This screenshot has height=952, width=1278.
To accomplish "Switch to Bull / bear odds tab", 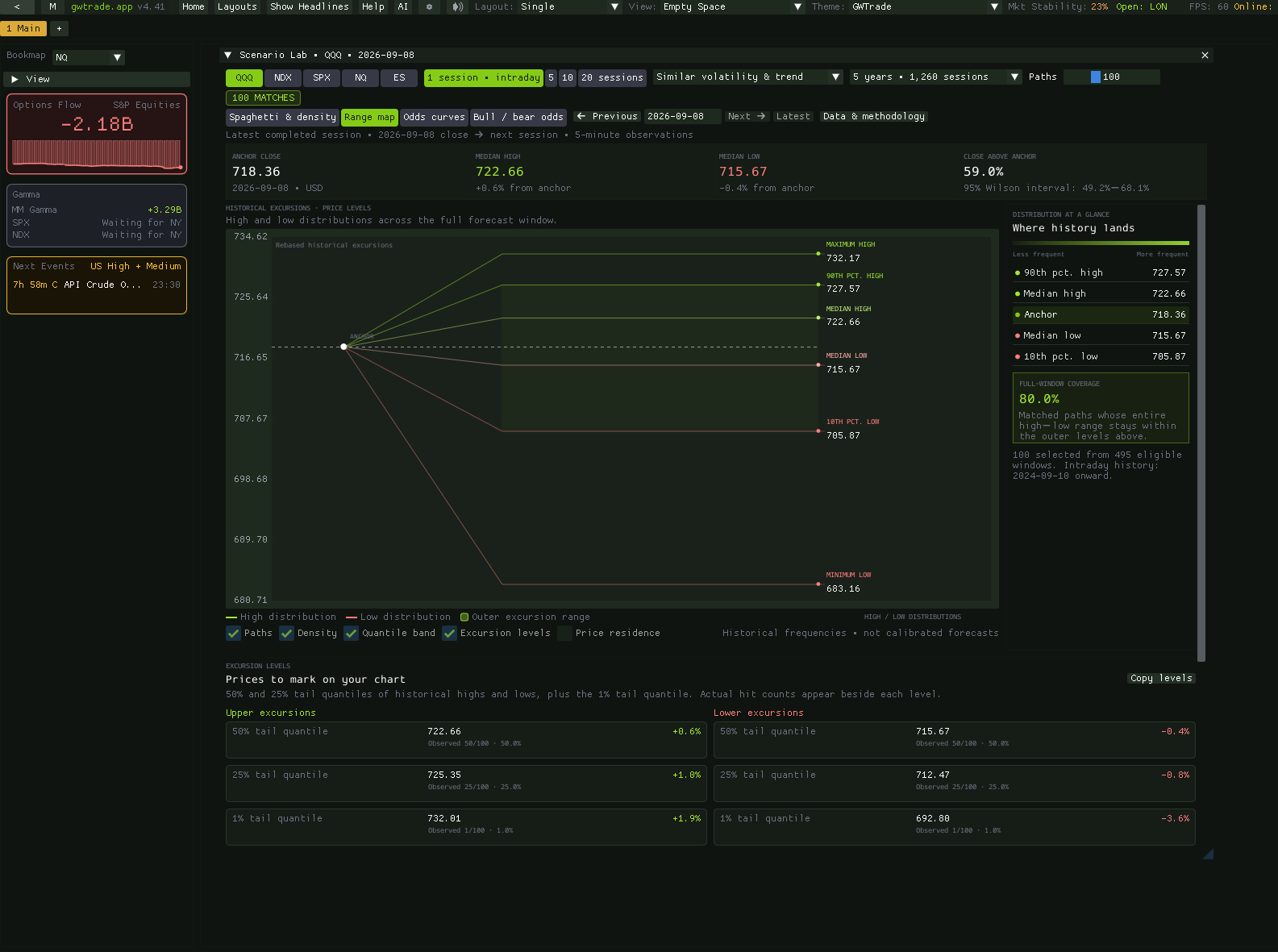I will tap(518, 117).
